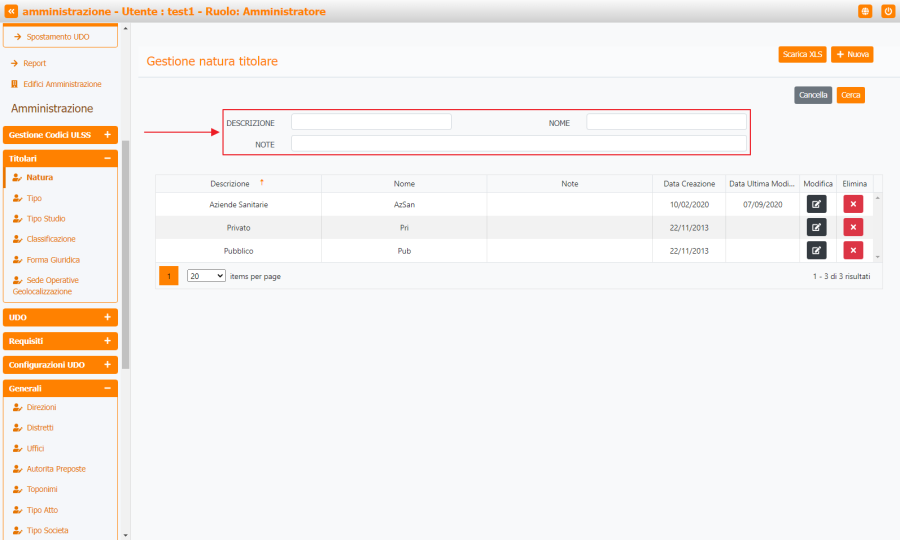Delete the Aziende Sanitarie record
900x540 pixels.
[x=853, y=204]
